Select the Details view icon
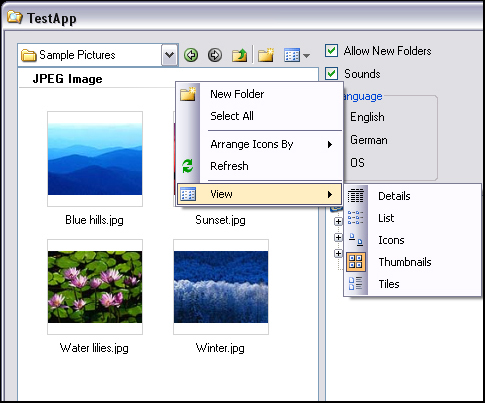Image resolution: width=485 pixels, height=403 pixels. point(356,196)
